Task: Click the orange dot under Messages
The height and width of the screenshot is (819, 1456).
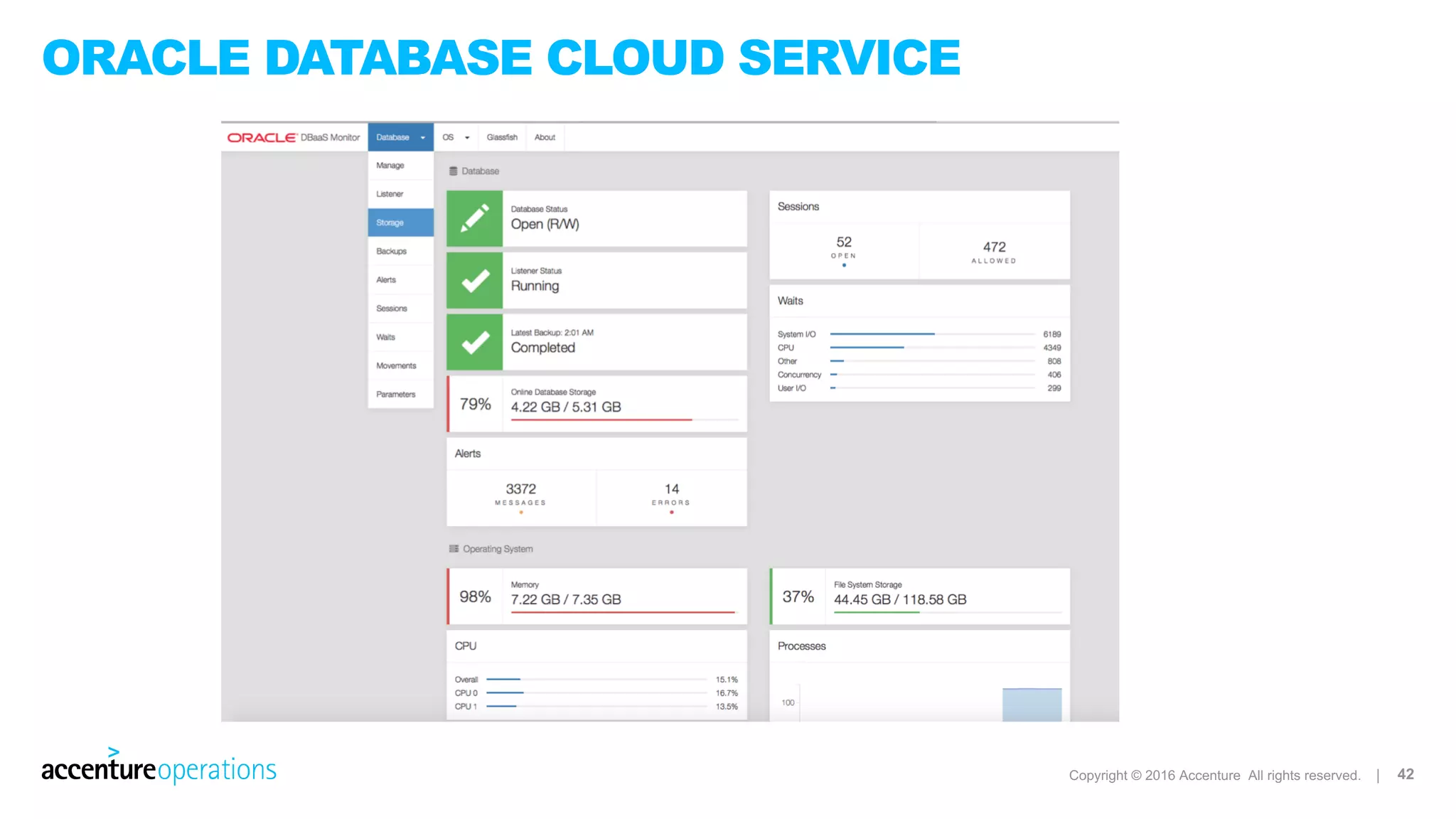Action: 521,513
